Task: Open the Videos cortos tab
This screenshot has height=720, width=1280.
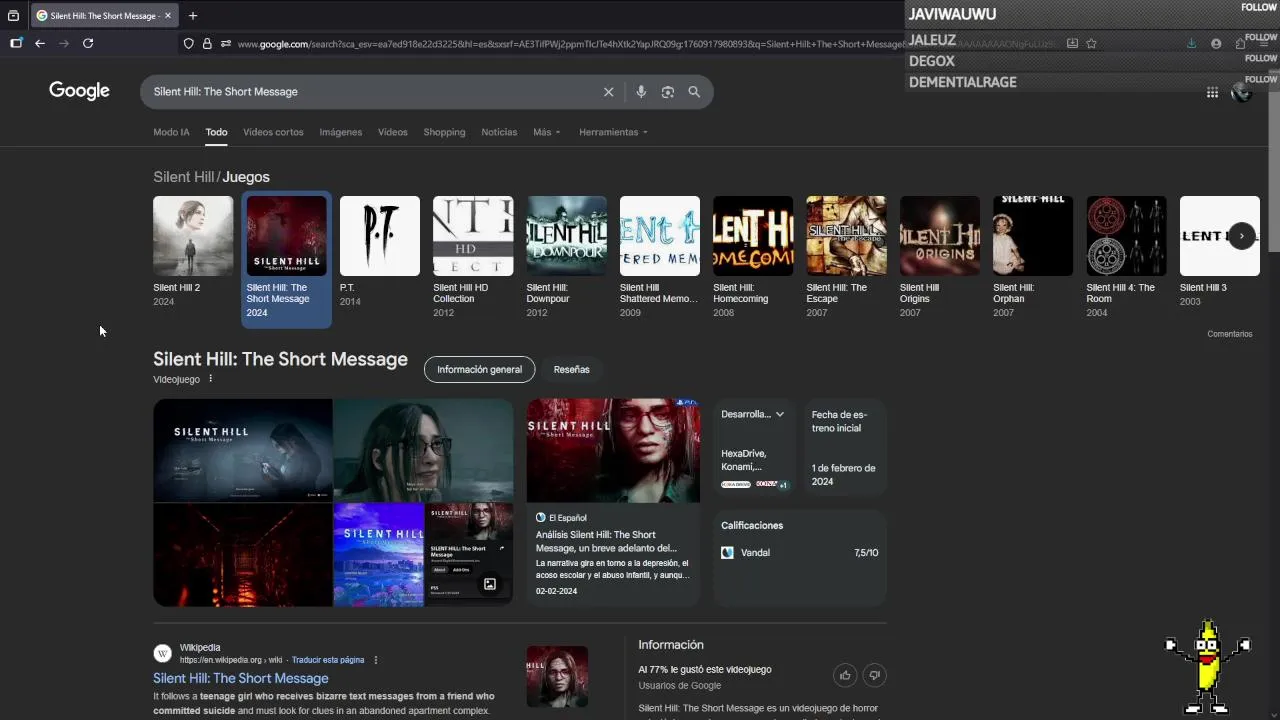Action: 273,132
